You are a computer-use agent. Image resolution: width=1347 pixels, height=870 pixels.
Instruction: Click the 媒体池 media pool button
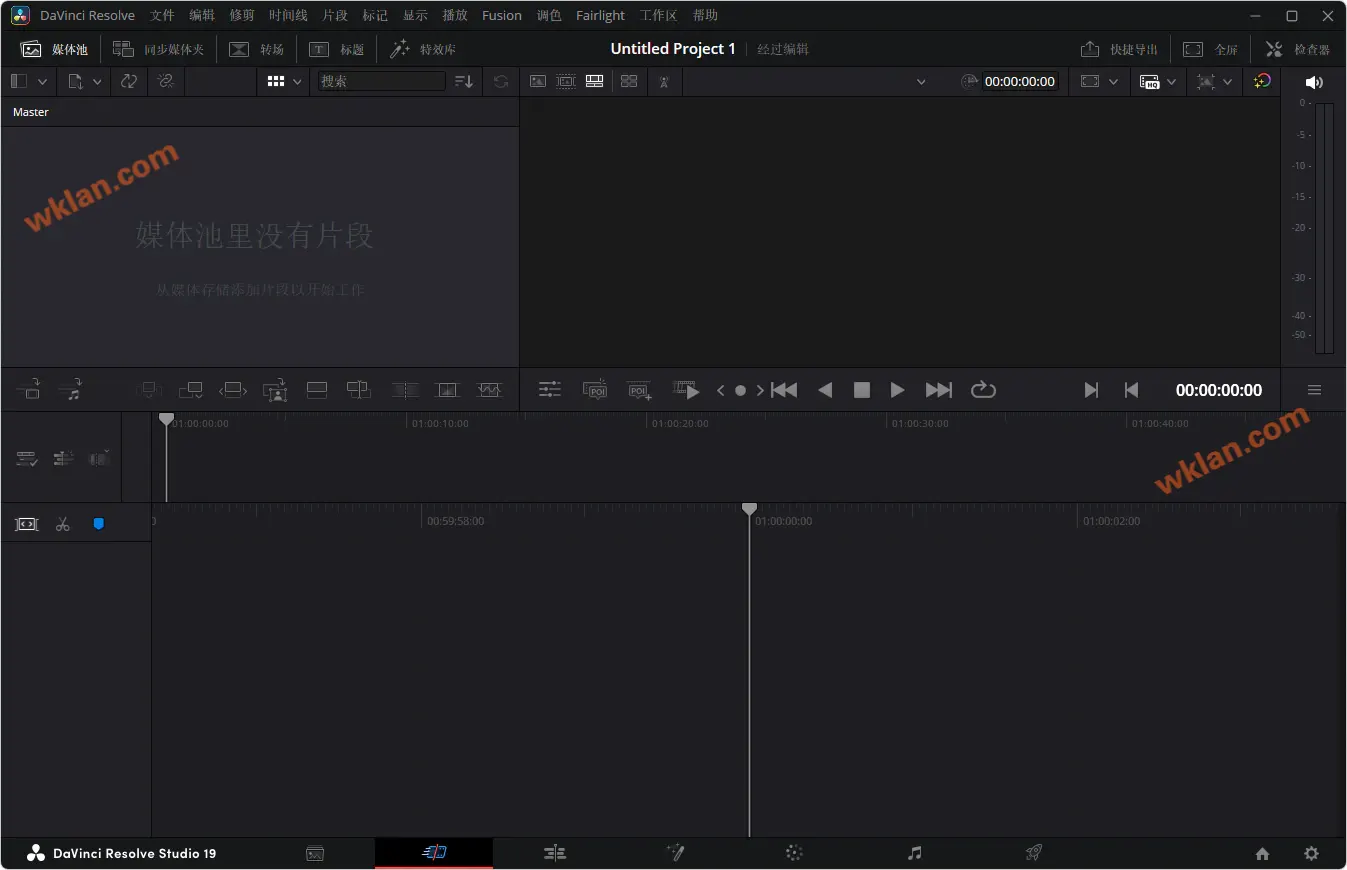pos(55,49)
